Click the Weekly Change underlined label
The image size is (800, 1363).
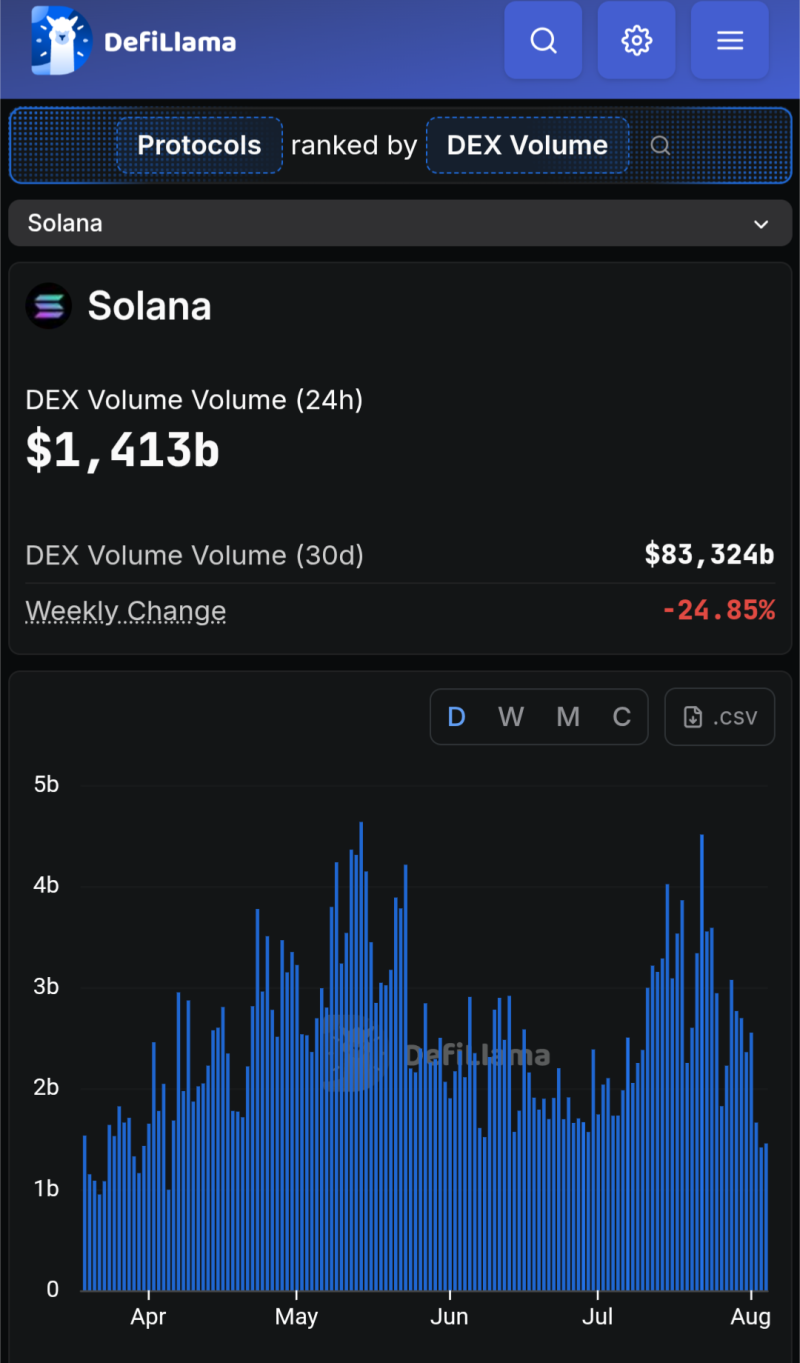[x=126, y=611]
